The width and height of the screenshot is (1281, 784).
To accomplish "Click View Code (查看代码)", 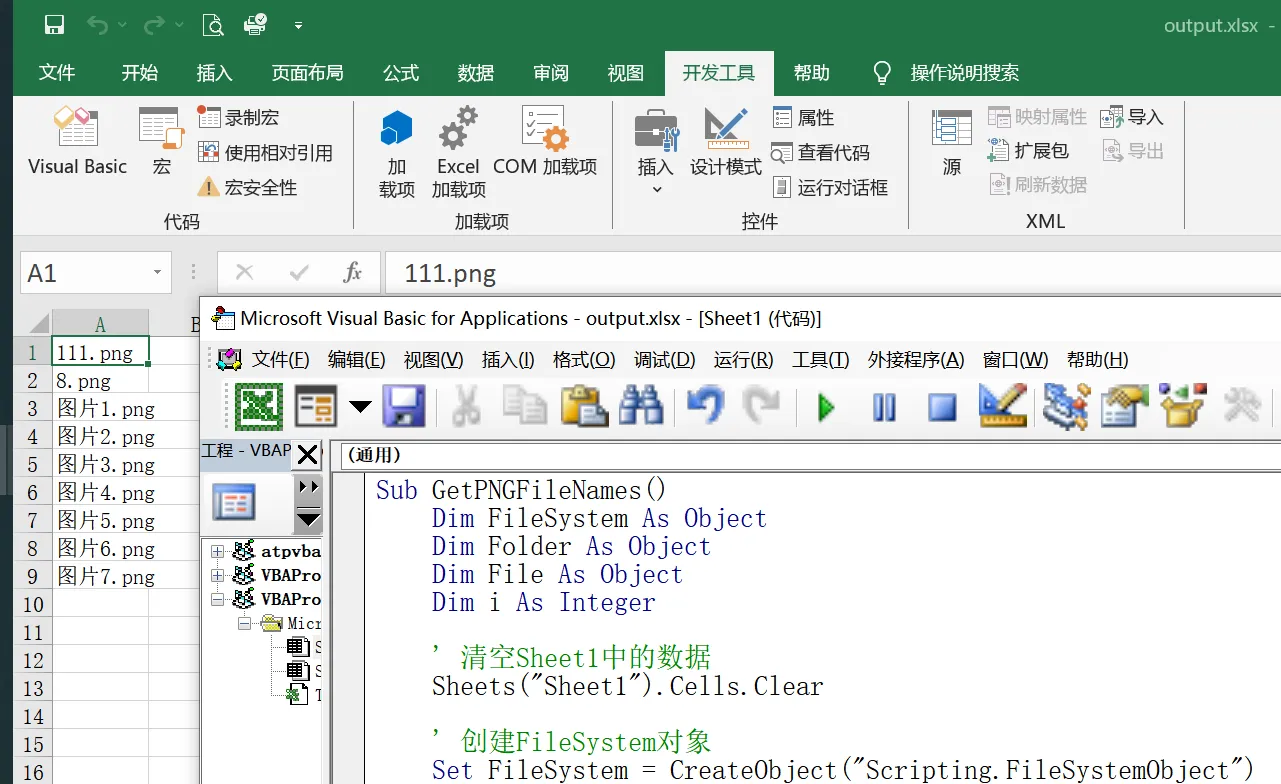I will (x=820, y=152).
